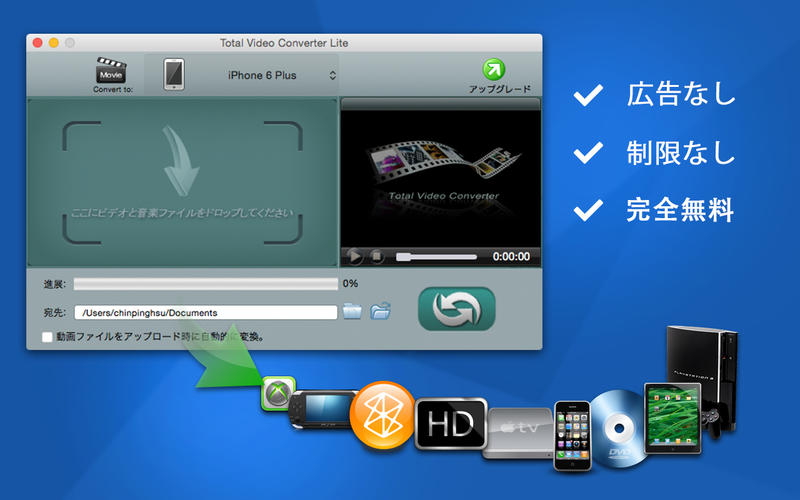Screen dimensions: 800x500
Task: Click the iPhone icon in device lineup
Action: (572, 435)
